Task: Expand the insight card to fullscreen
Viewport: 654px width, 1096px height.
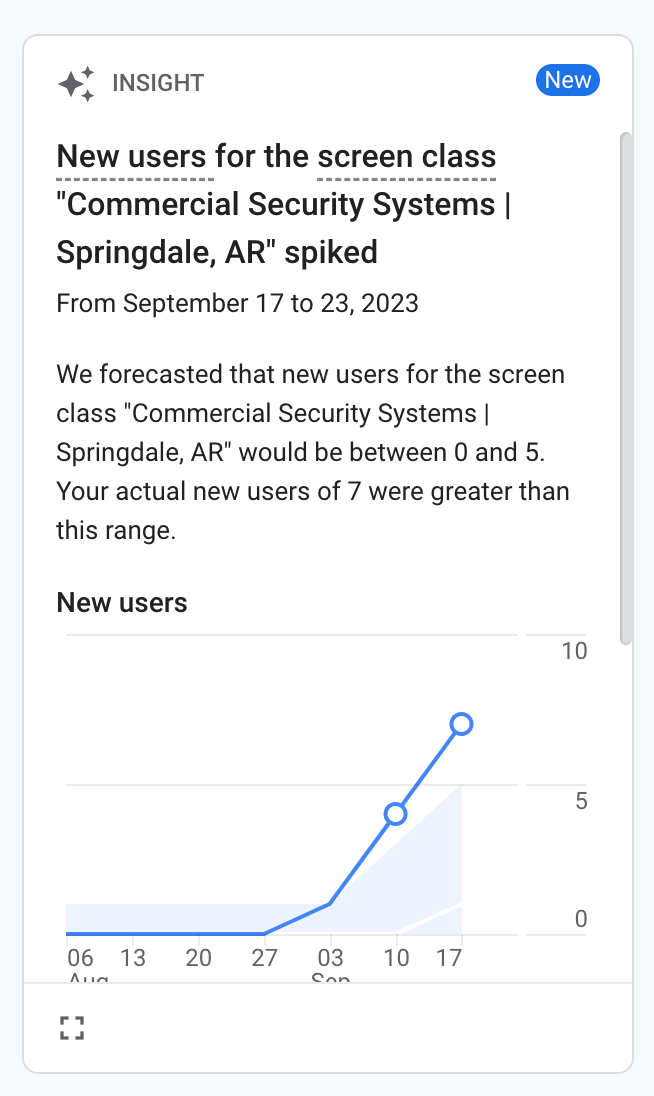Action: click(71, 1028)
